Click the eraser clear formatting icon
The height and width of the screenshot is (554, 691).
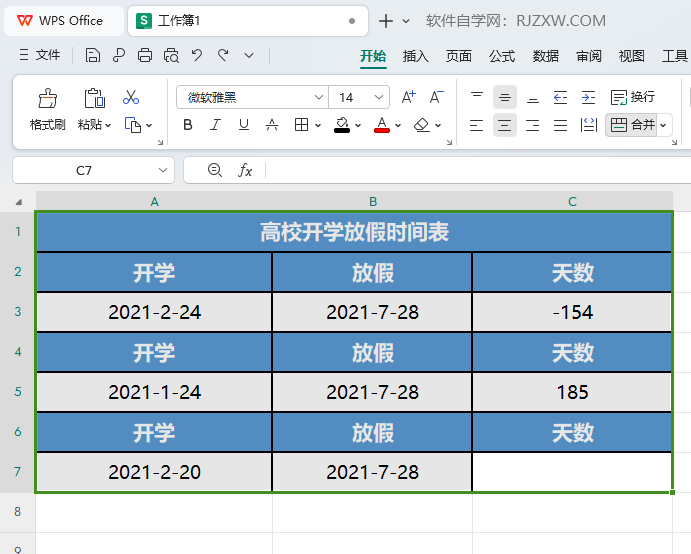point(422,125)
